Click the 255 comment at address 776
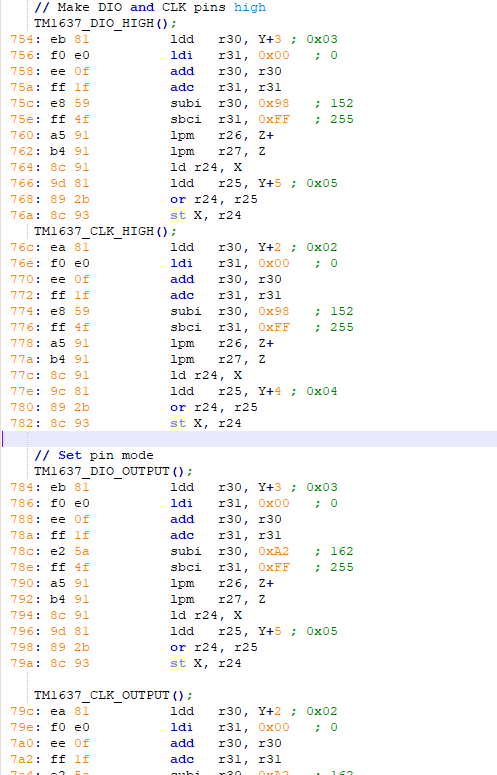 [x=342, y=327]
